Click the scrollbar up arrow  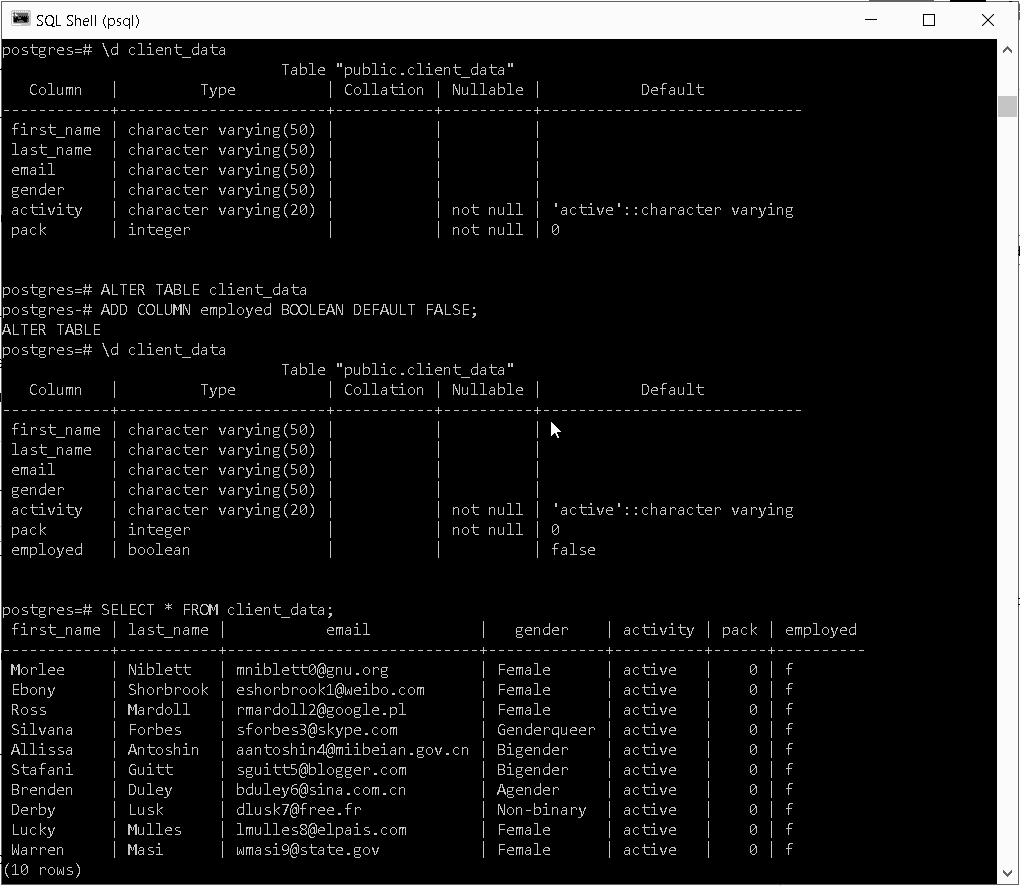1007,48
